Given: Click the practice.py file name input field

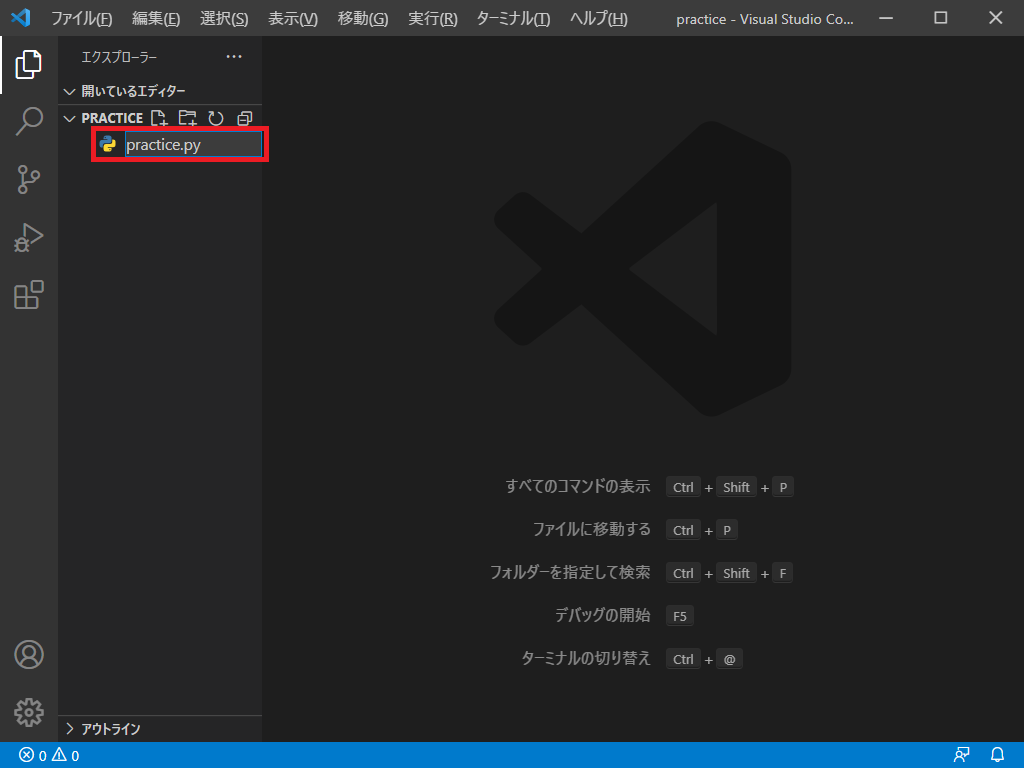Looking at the screenshot, I should click(x=193, y=144).
